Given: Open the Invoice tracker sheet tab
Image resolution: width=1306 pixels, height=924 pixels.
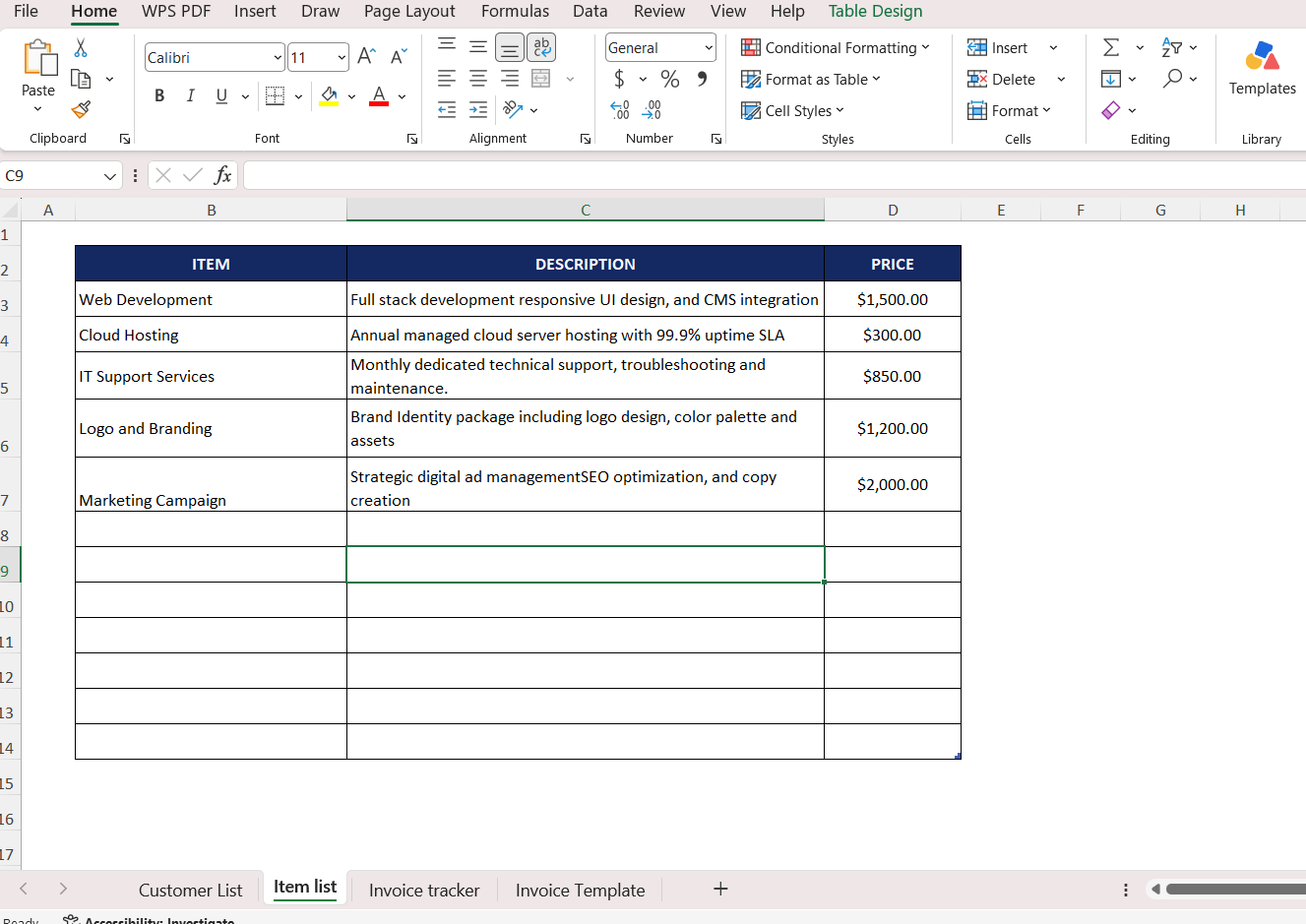Looking at the screenshot, I should tap(424, 890).
